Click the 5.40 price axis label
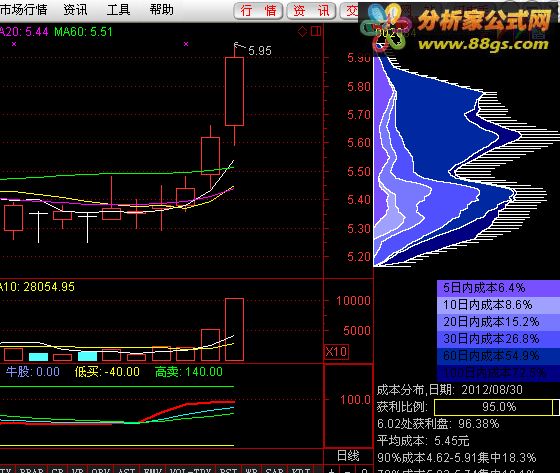The image size is (560, 473). coord(359,199)
